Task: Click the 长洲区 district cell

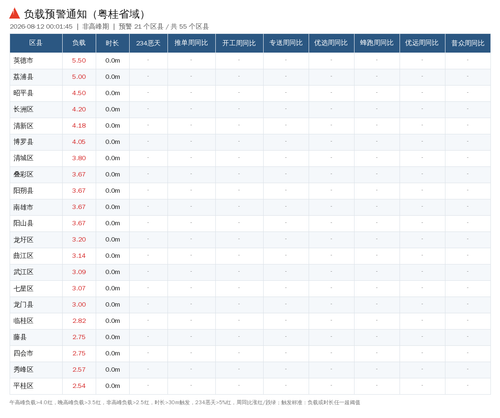Action: coord(23,109)
